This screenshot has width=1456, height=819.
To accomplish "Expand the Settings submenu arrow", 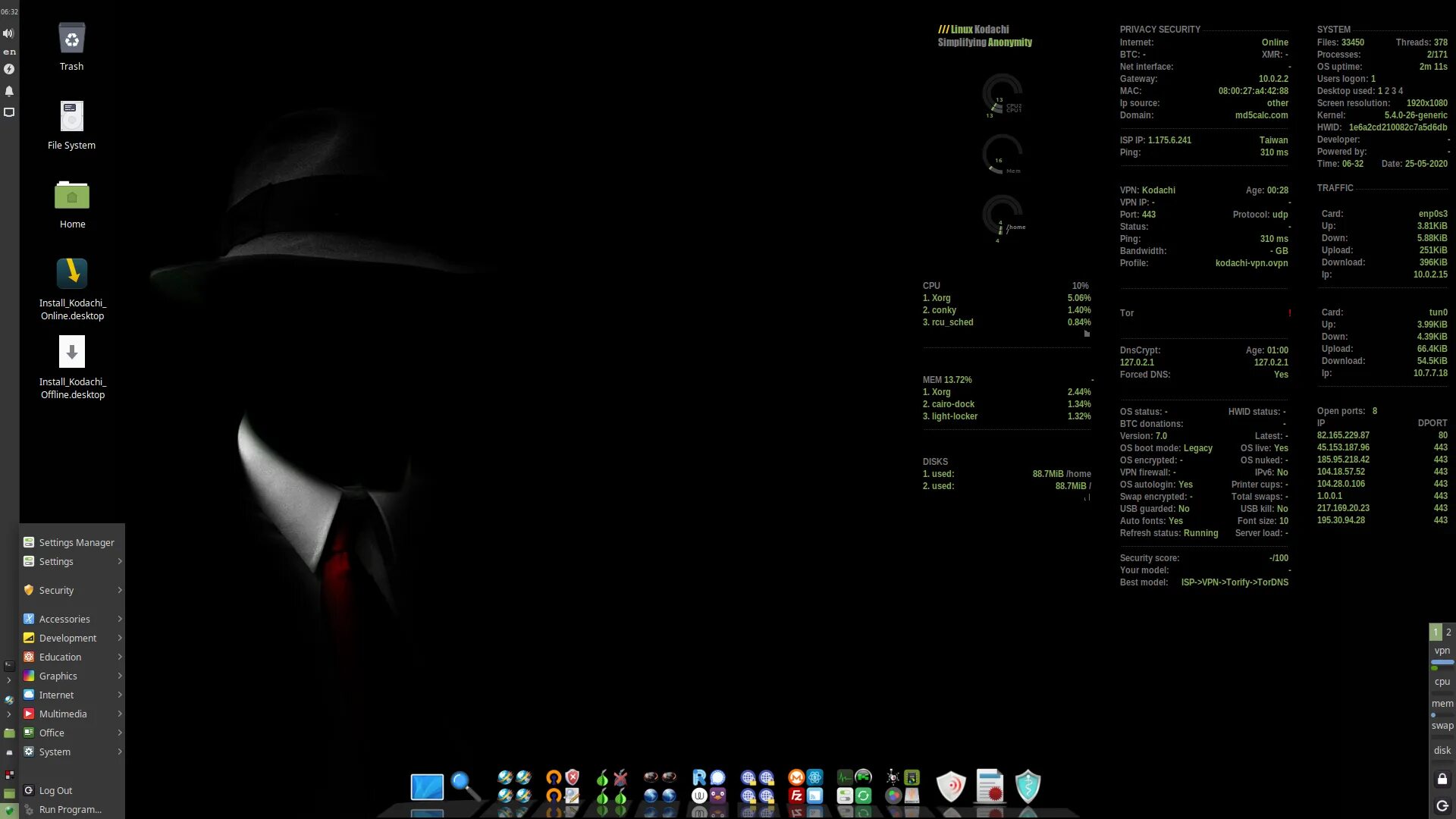I will click(119, 561).
